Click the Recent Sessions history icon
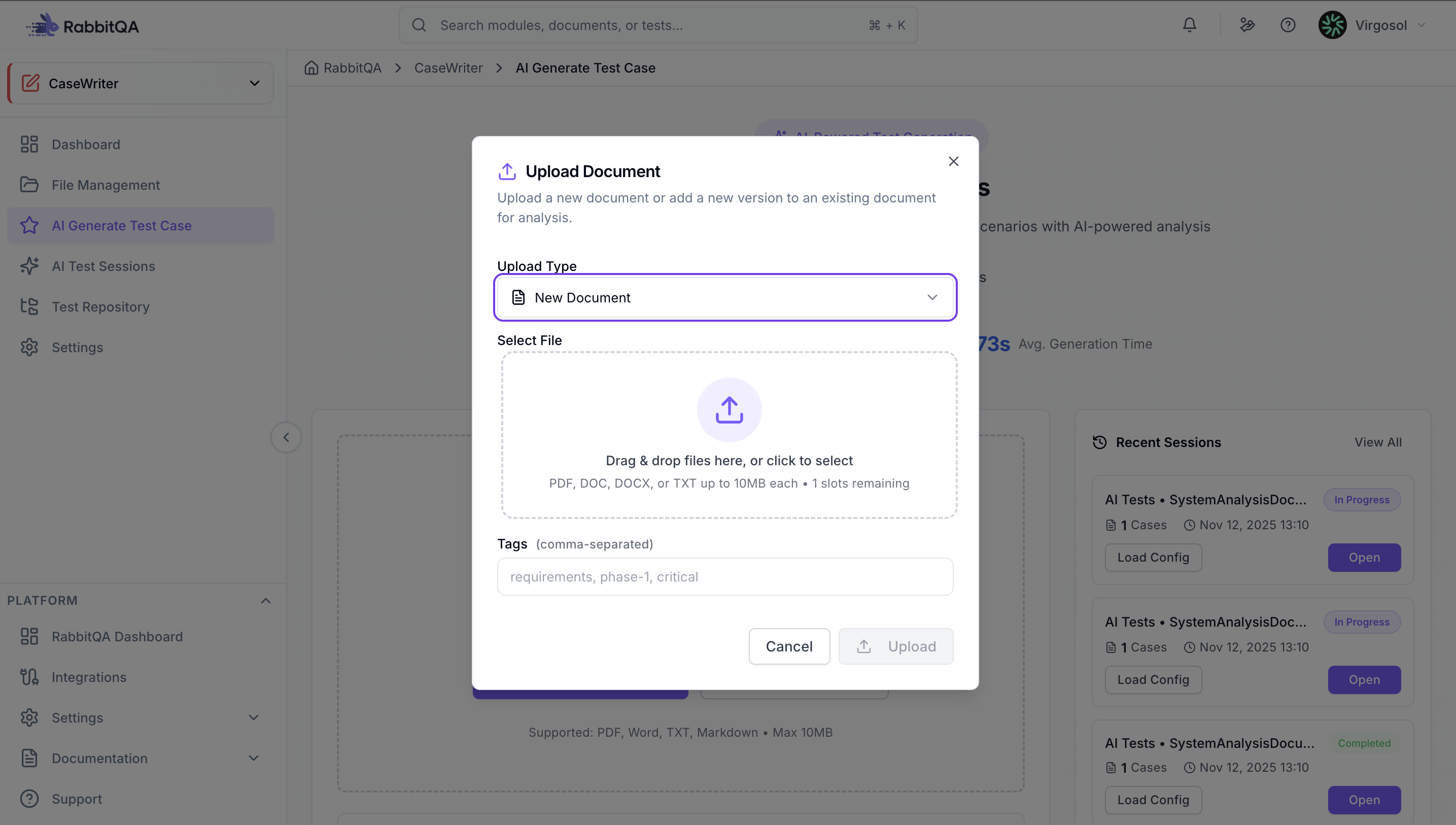Image resolution: width=1456 pixels, height=825 pixels. pyautogui.click(x=1100, y=442)
